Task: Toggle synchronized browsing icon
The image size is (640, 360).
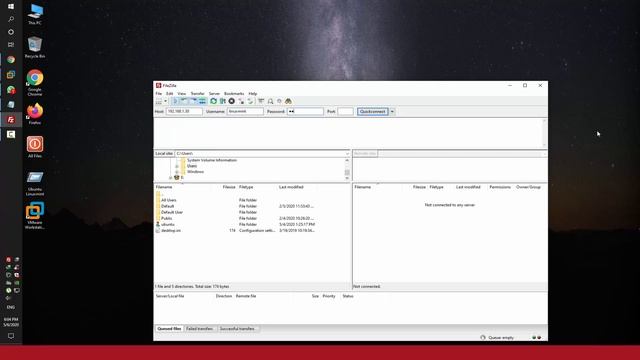Action: pyautogui.click(x=279, y=101)
